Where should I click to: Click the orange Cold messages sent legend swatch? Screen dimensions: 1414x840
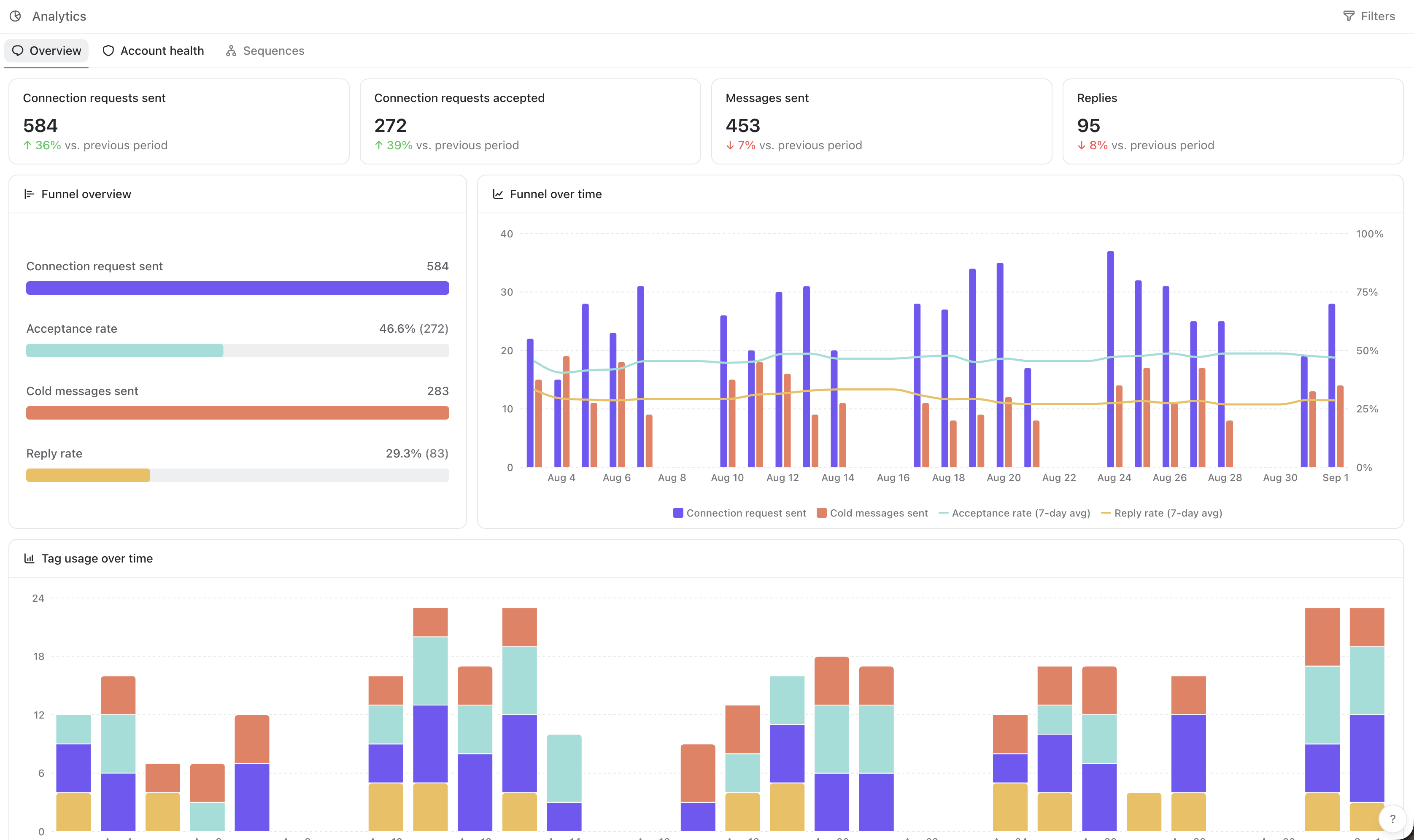click(x=822, y=513)
